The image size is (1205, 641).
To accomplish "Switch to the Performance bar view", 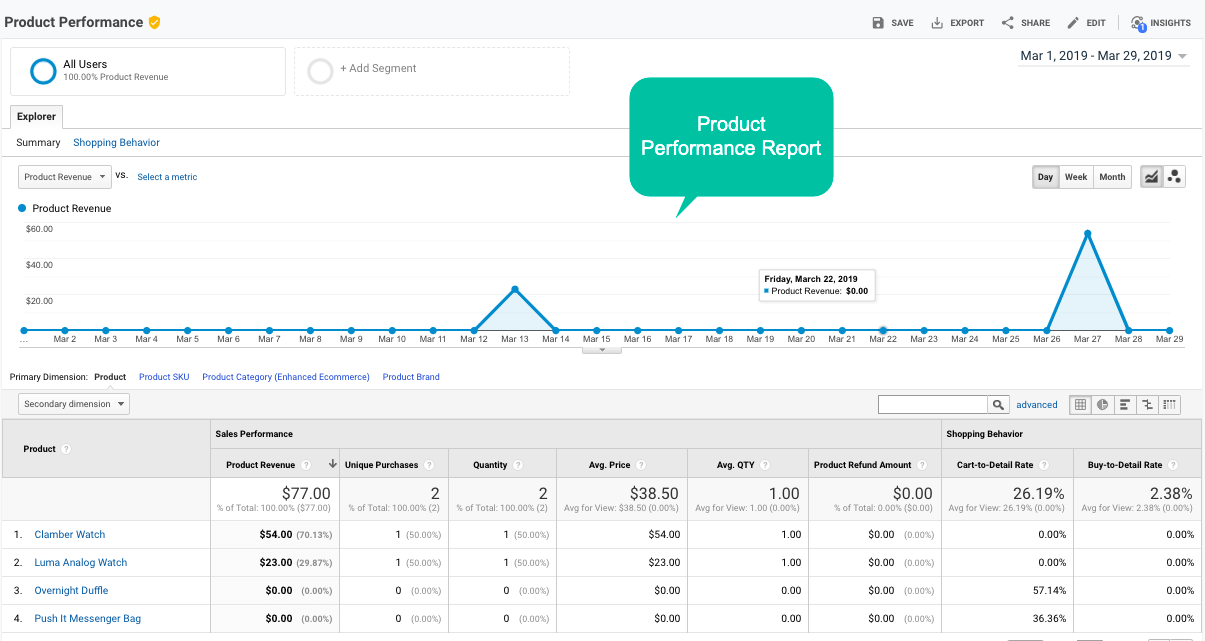I will coord(1125,404).
